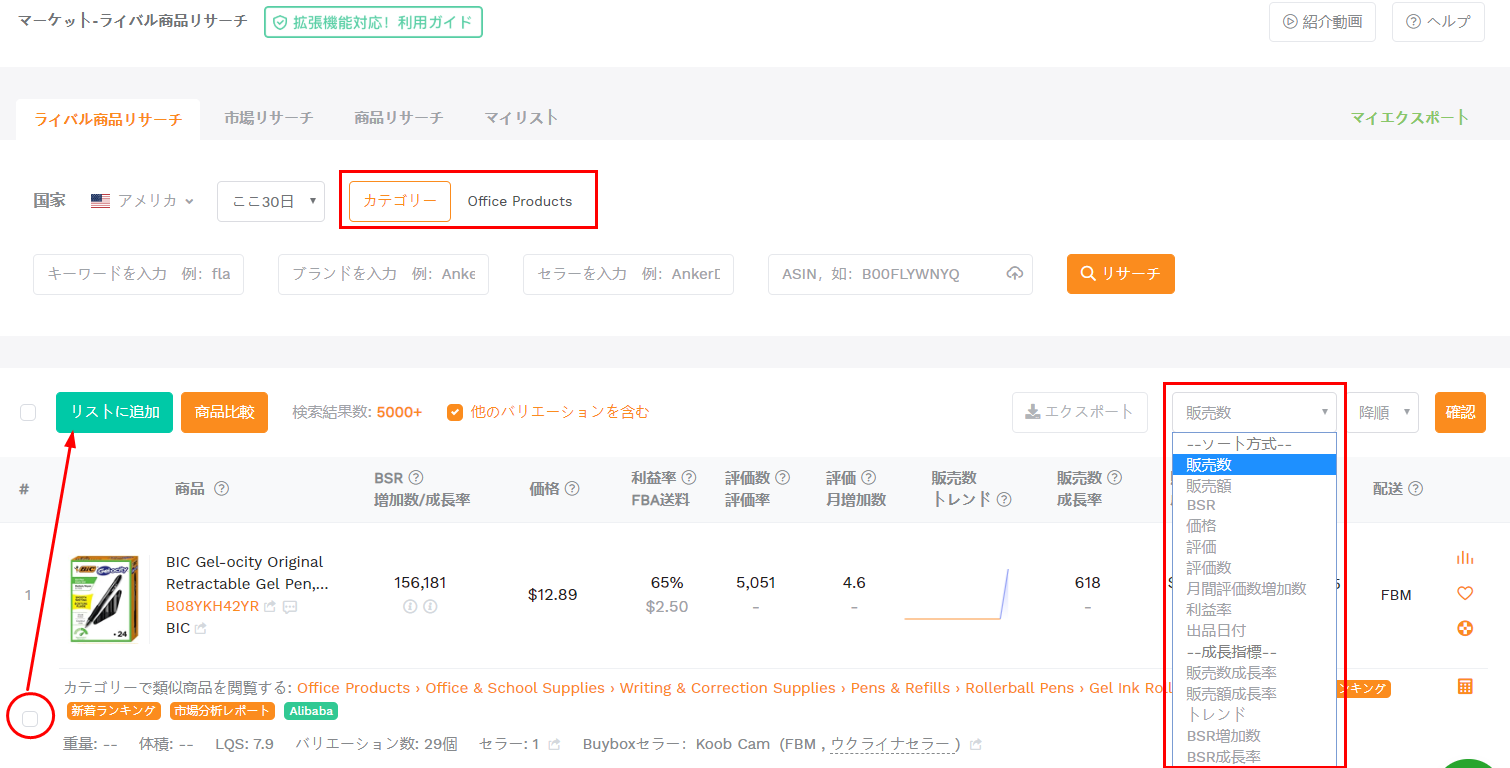Open the アメリカ country dropdown
This screenshot has width=1510, height=768.
point(142,201)
